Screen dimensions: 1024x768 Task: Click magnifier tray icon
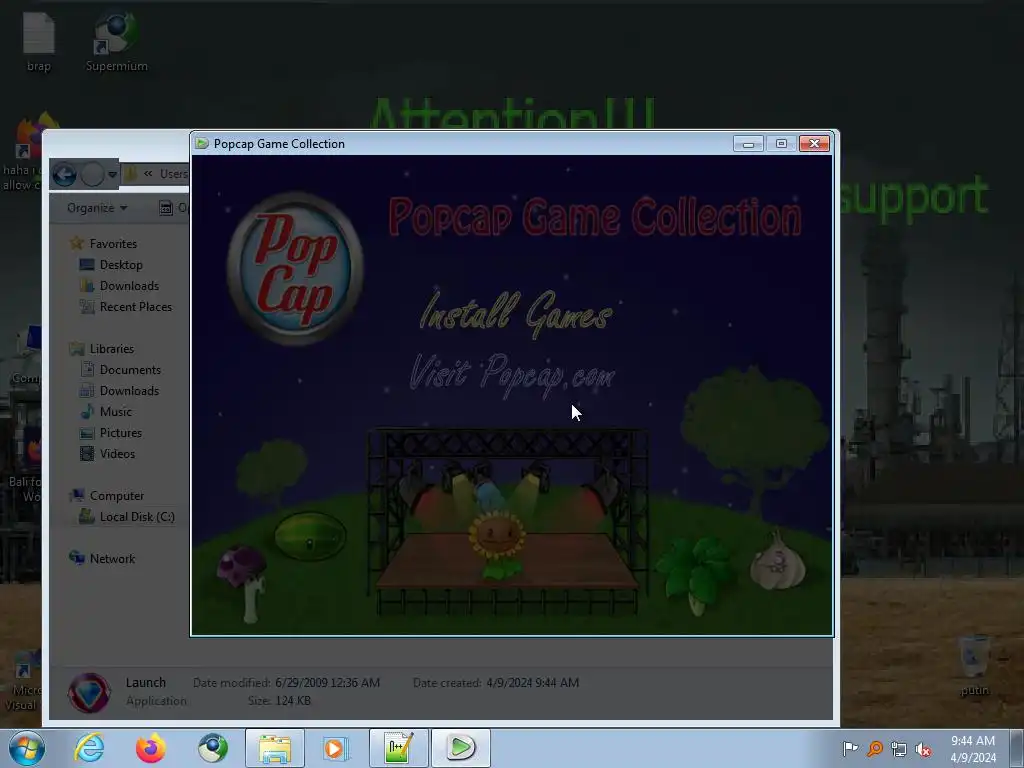[x=875, y=748]
